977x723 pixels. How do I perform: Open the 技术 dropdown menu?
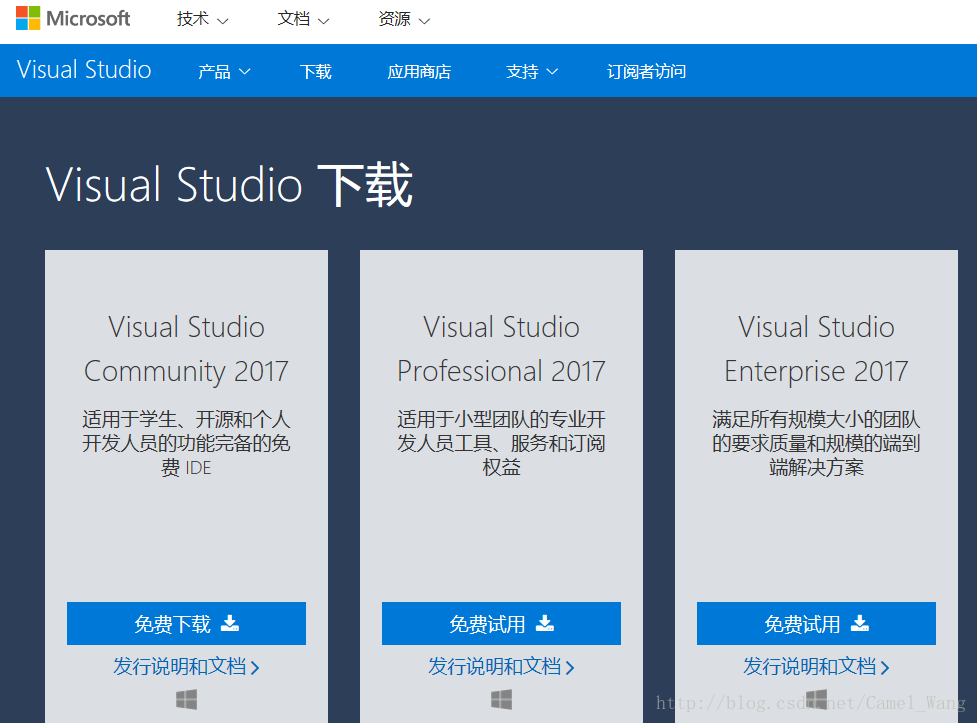point(203,19)
